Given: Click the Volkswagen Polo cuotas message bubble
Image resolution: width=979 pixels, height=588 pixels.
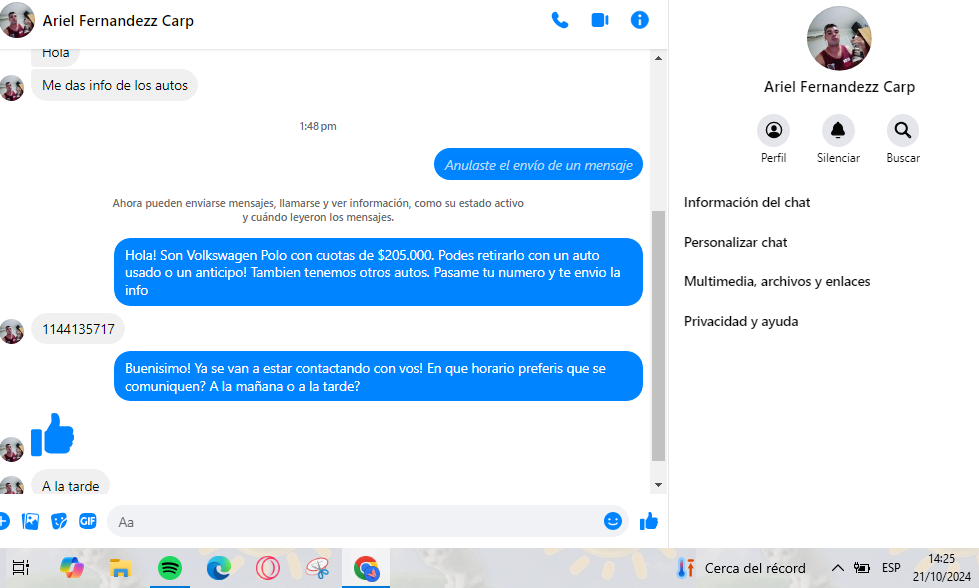Looking at the screenshot, I should 378,272.
